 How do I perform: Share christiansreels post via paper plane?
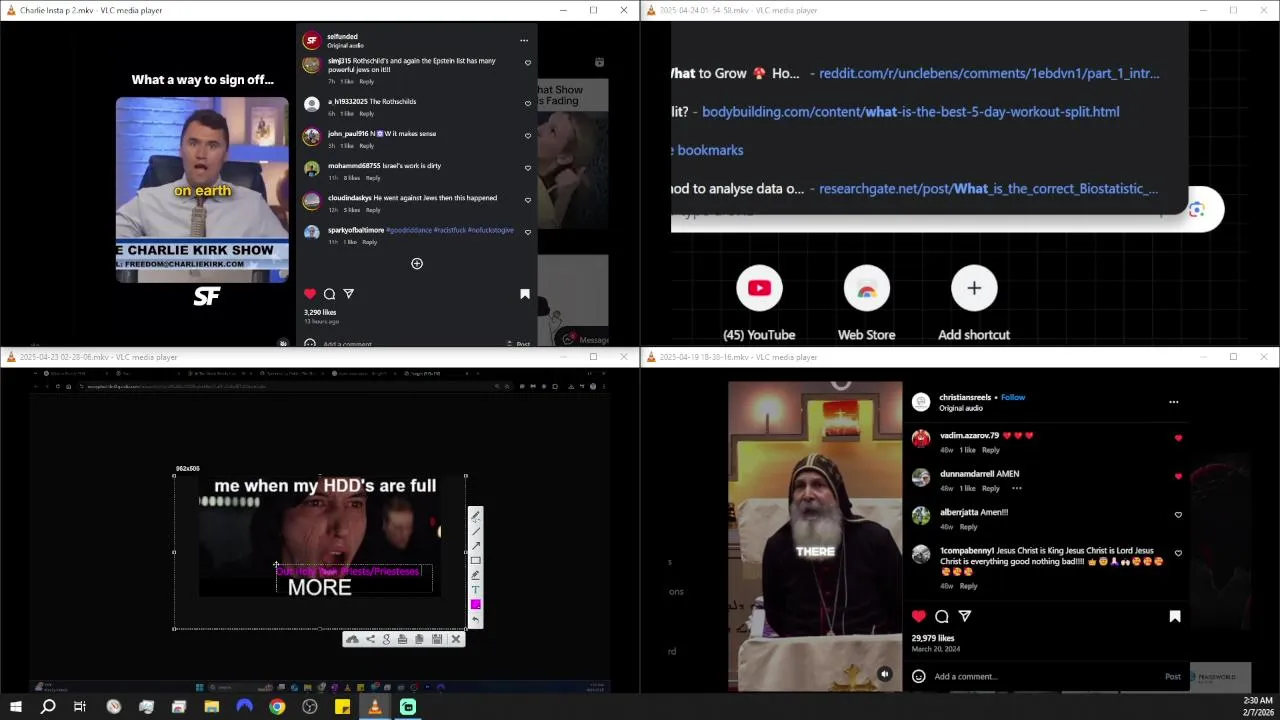click(965, 617)
